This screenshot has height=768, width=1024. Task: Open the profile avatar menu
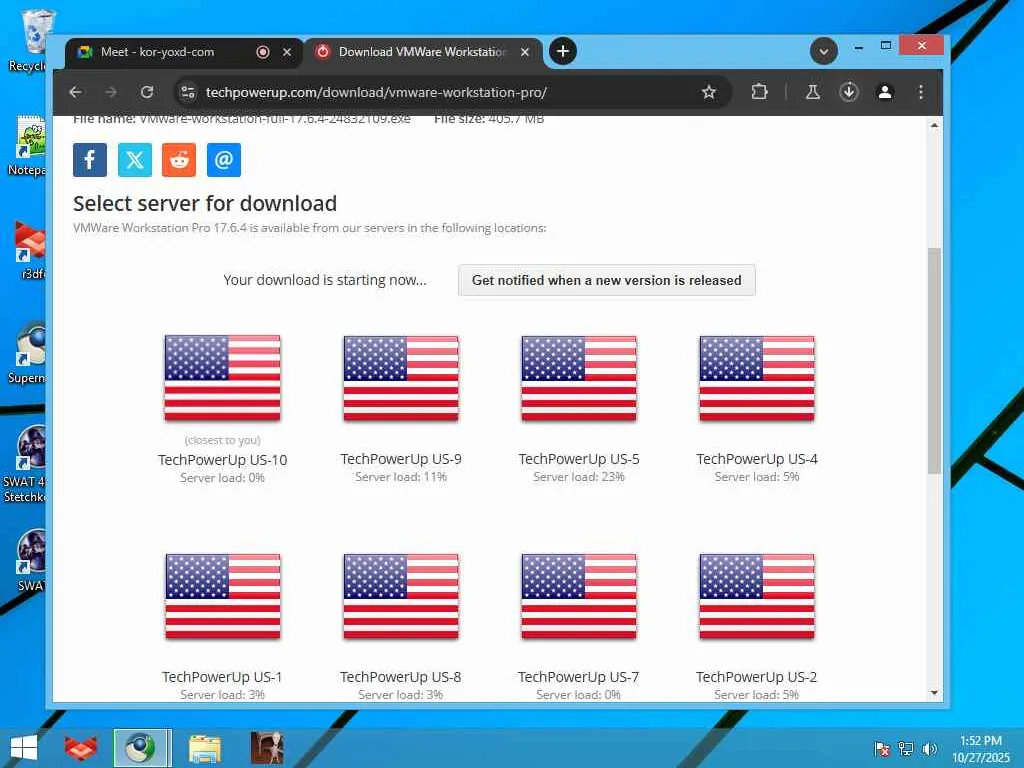pyautogui.click(x=885, y=92)
